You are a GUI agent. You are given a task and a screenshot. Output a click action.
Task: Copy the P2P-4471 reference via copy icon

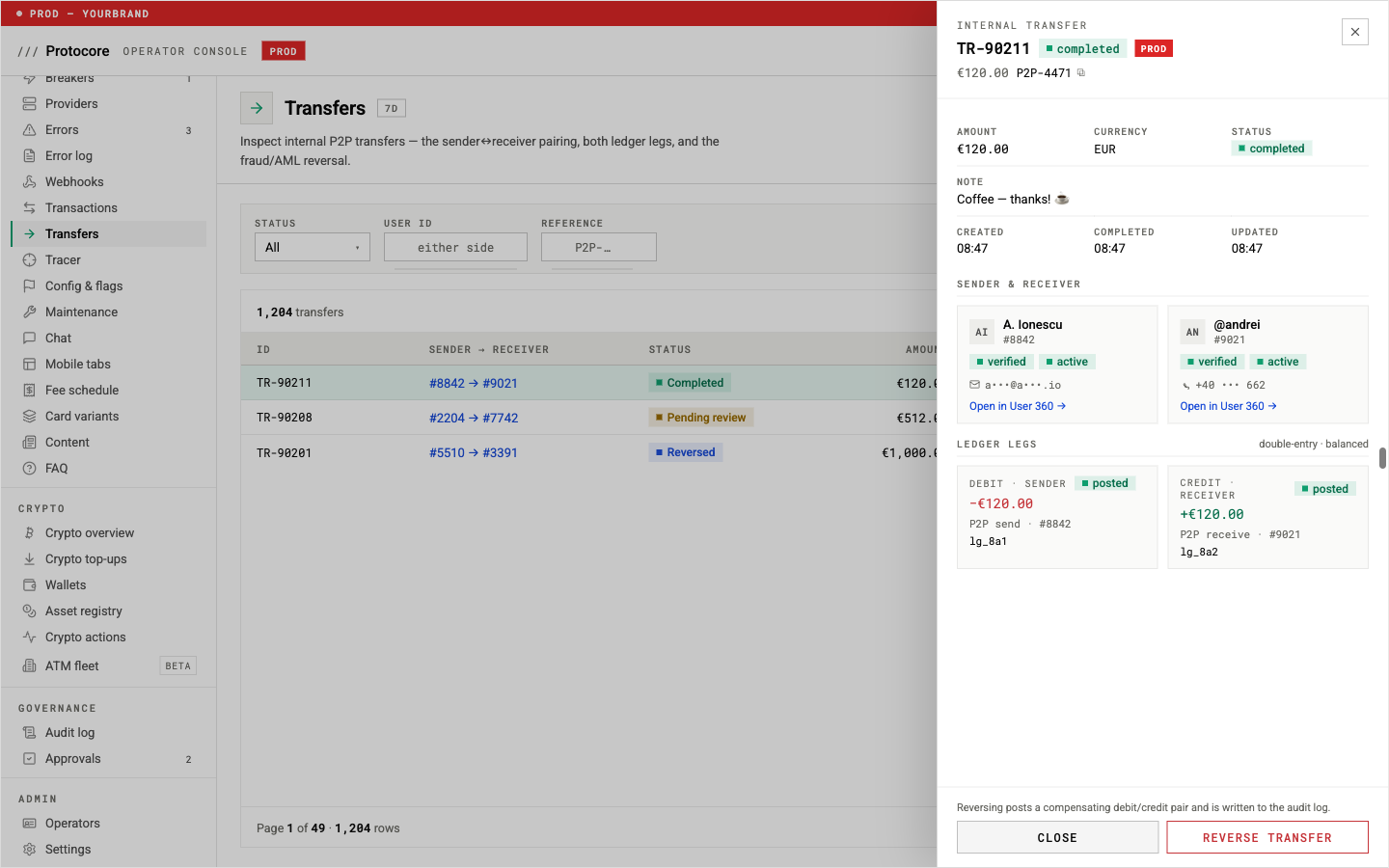[1081, 73]
